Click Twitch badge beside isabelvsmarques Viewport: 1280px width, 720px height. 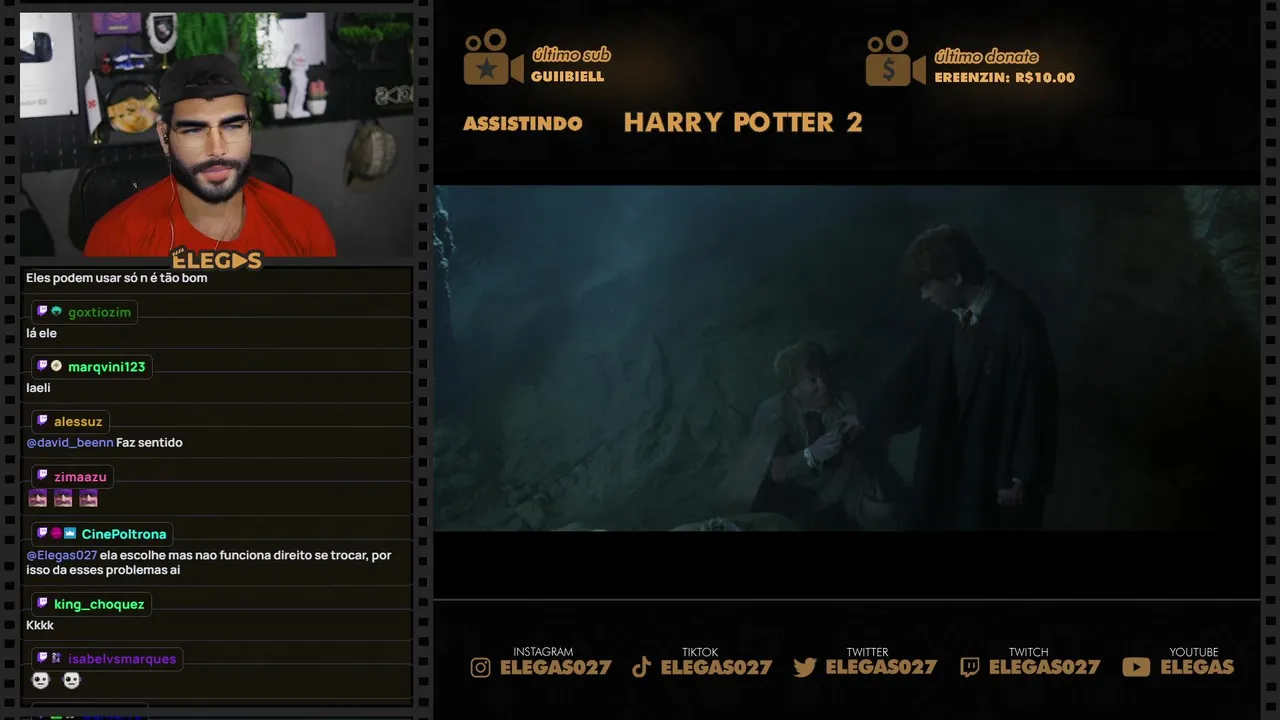(x=42, y=658)
